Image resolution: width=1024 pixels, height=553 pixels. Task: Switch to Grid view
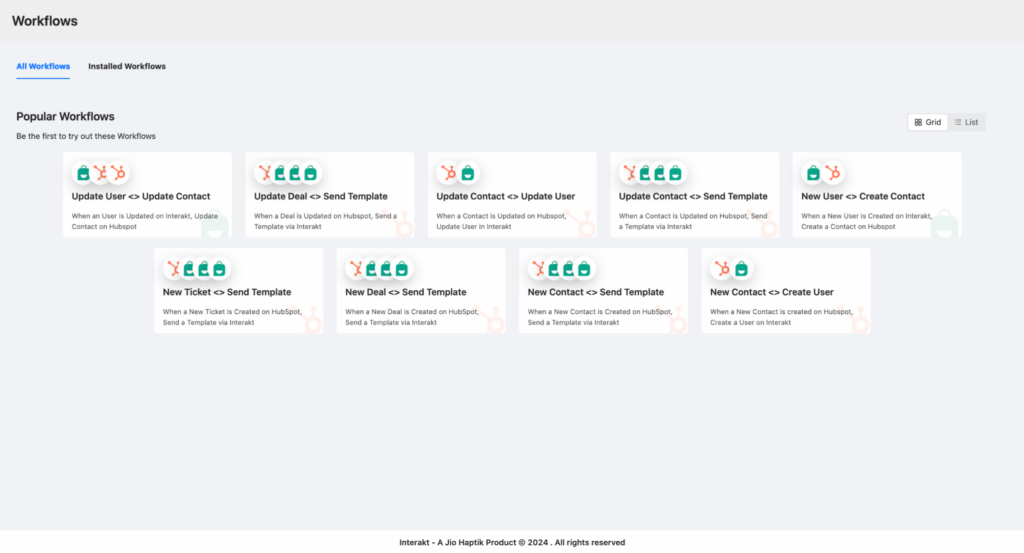click(927, 122)
